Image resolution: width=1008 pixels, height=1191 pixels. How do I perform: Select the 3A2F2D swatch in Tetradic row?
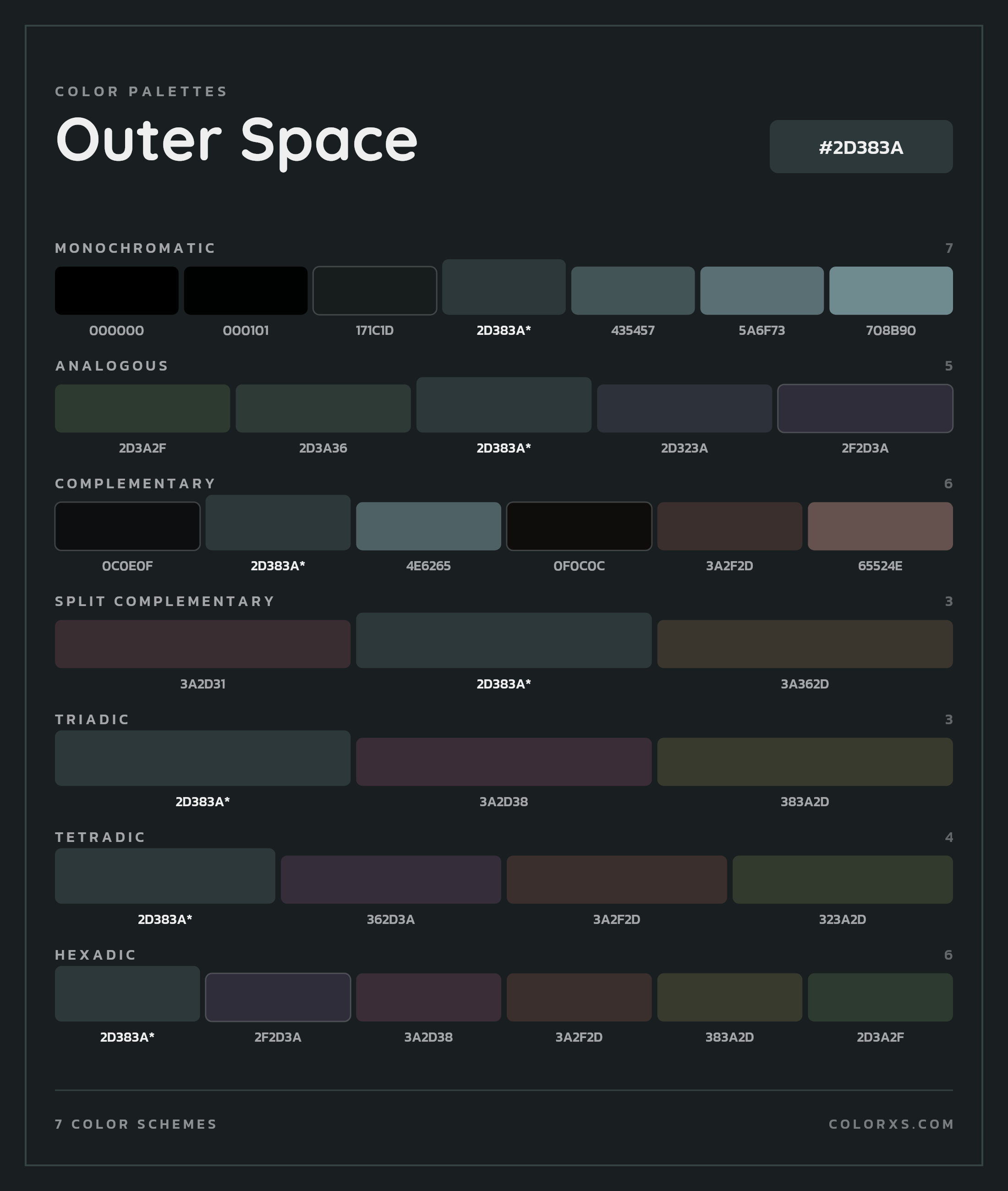point(617,879)
